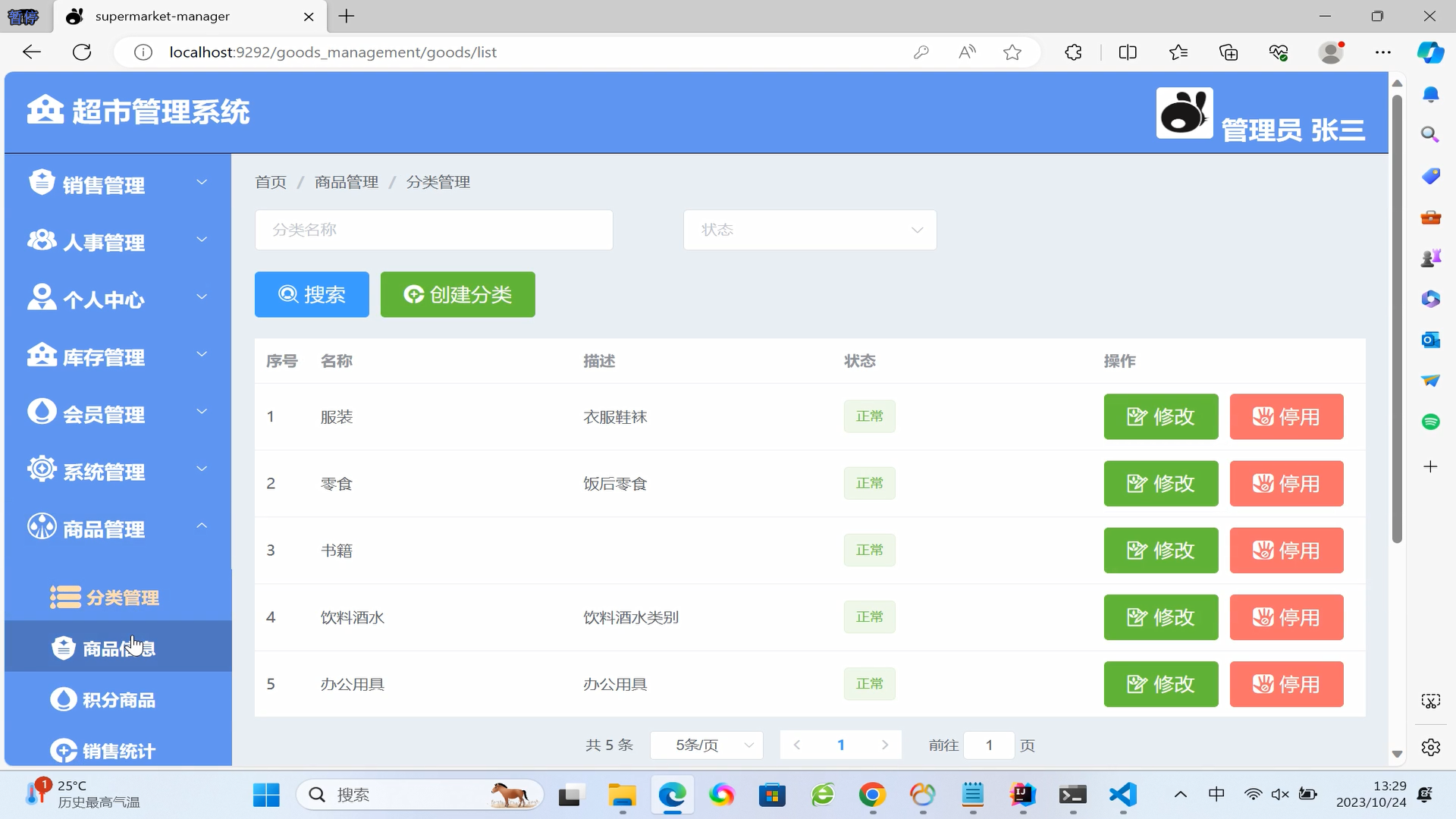Click the 创建分类 button
The height and width of the screenshot is (819, 1456).
[x=457, y=294]
